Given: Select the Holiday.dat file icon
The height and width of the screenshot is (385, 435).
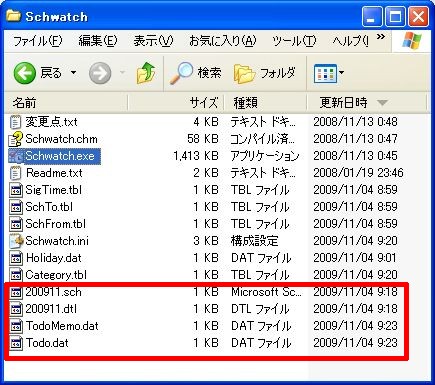Looking at the screenshot, I should (16, 258).
